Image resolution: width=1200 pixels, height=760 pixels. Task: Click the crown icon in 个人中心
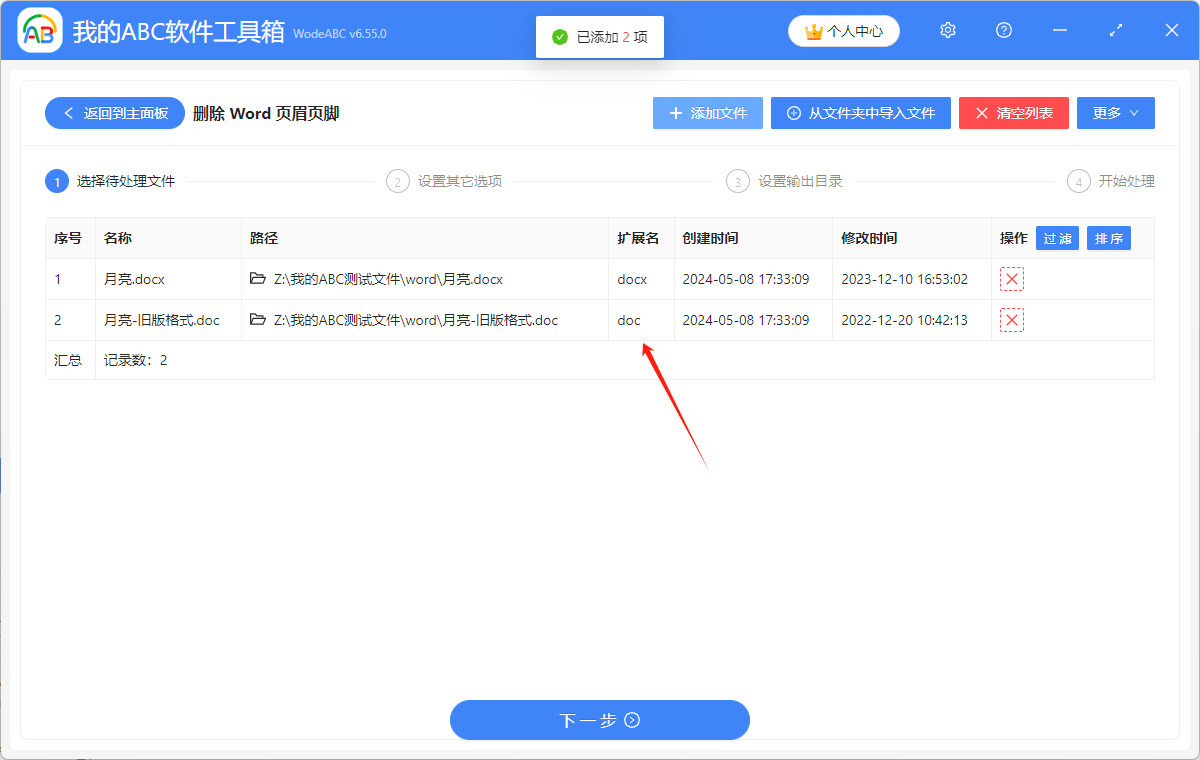812,31
